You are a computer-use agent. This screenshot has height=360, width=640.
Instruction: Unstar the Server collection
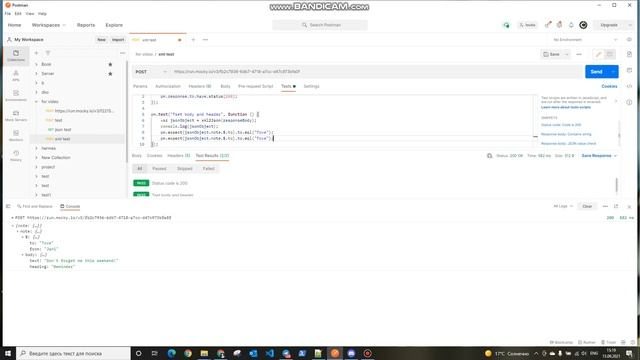(x=110, y=74)
